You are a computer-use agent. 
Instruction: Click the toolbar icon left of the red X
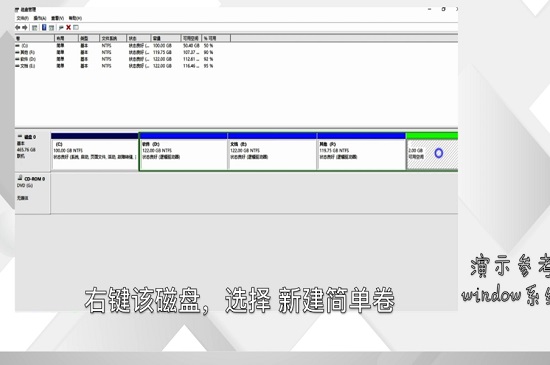coord(61,27)
